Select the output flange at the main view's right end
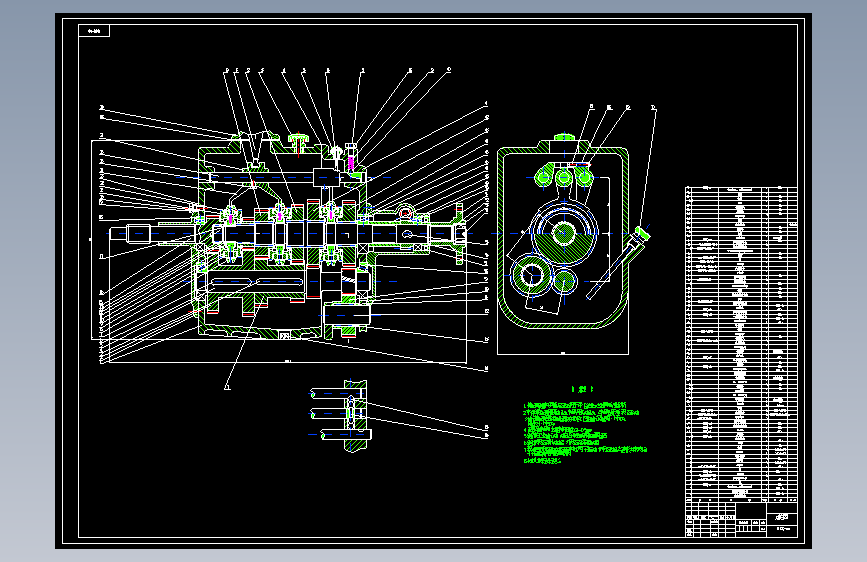The width and height of the screenshot is (867, 562). coord(459,234)
